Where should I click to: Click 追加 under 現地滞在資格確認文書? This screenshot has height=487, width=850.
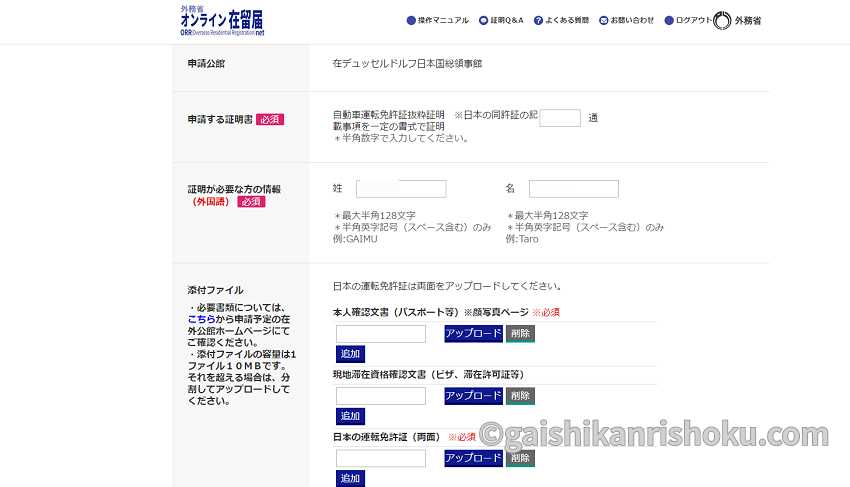[x=350, y=416]
